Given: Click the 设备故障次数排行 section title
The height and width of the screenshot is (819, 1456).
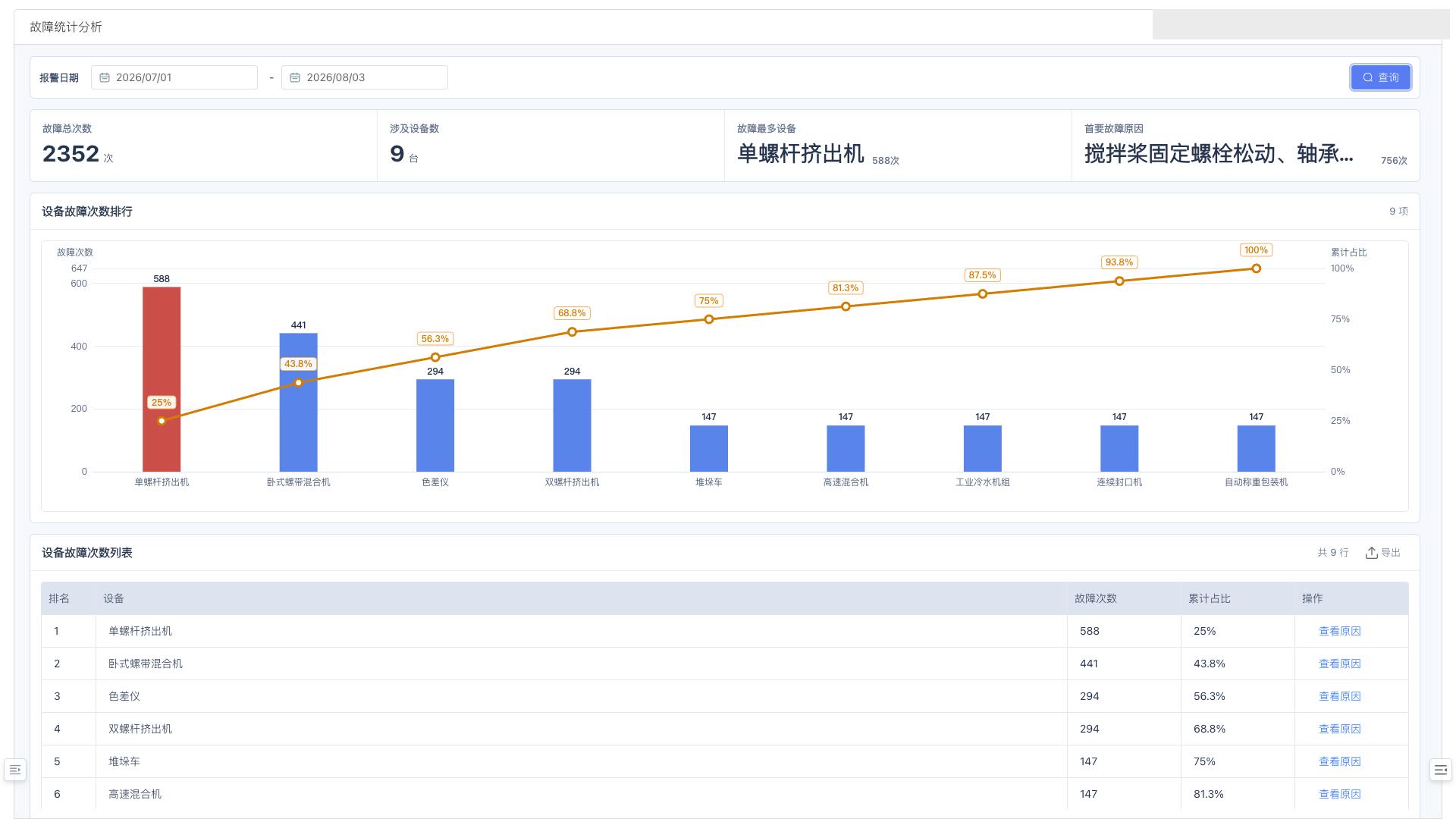Looking at the screenshot, I should 87,212.
